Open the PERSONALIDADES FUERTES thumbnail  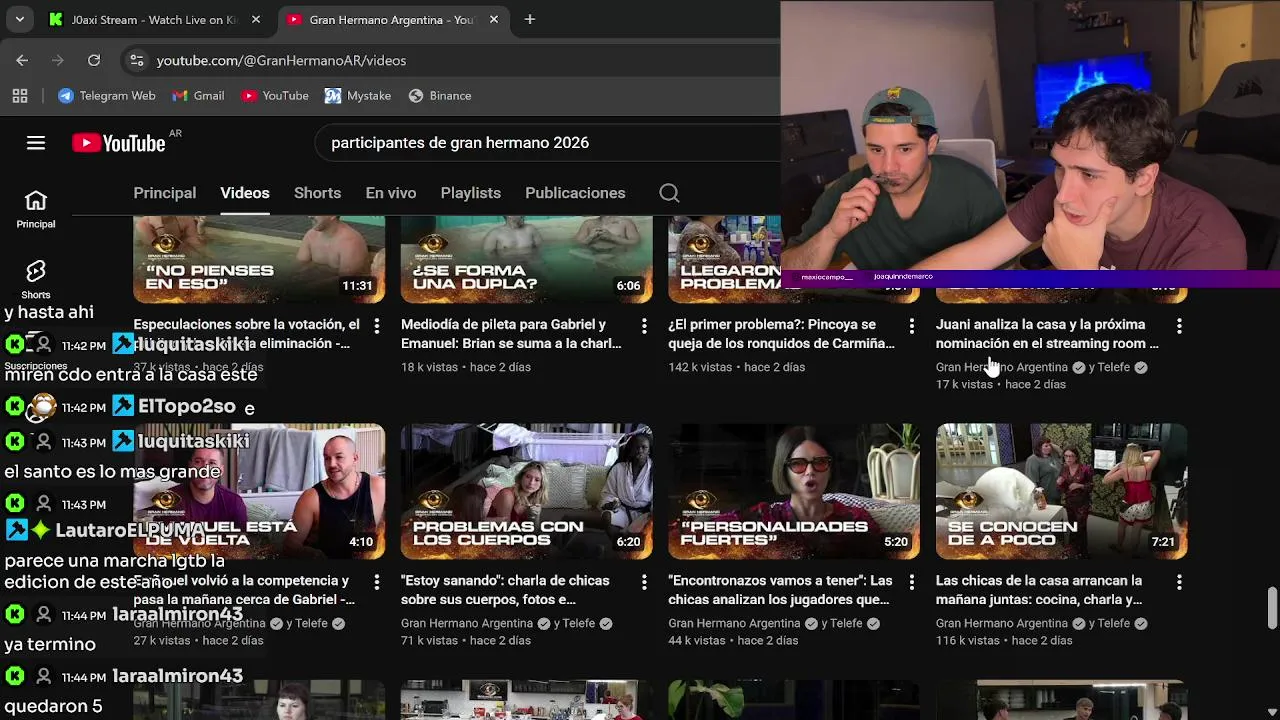pos(794,491)
